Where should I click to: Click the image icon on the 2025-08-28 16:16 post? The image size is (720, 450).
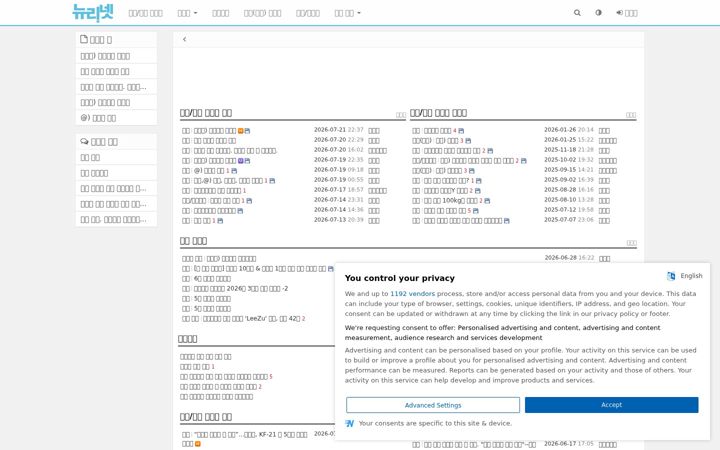(x=478, y=191)
